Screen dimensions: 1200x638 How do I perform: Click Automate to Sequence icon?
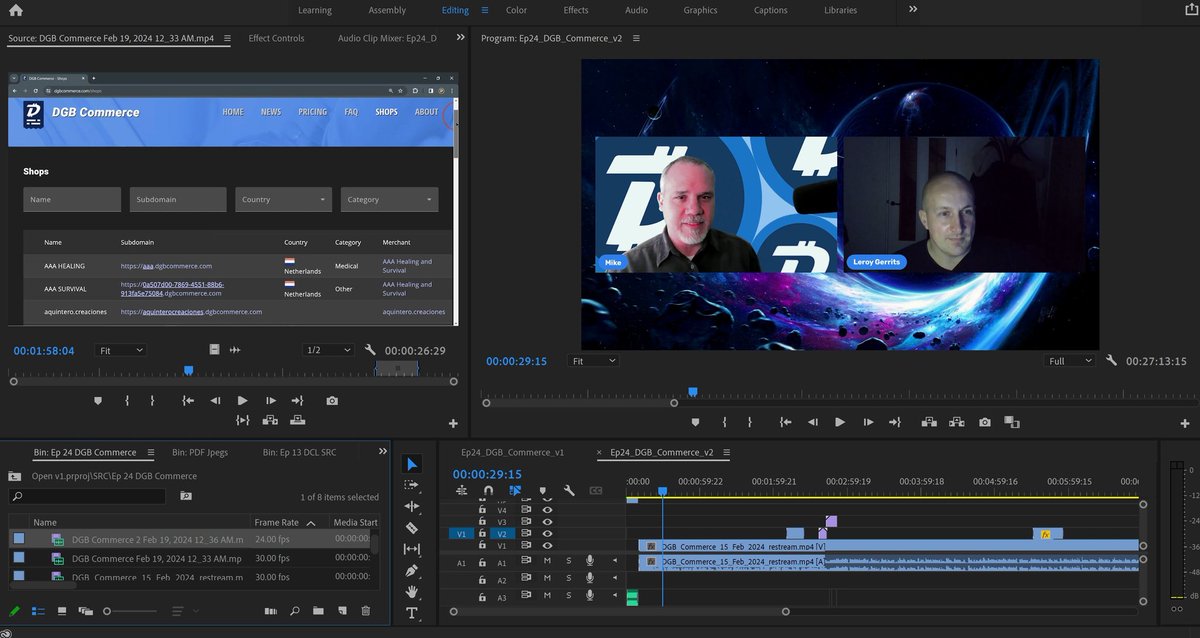pyautogui.click(x=271, y=611)
